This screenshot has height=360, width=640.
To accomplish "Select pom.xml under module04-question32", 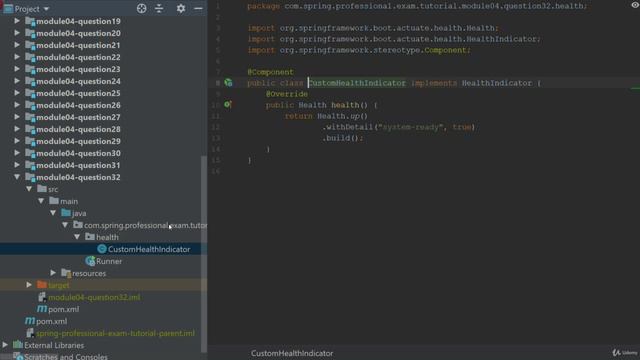I will point(63,309).
